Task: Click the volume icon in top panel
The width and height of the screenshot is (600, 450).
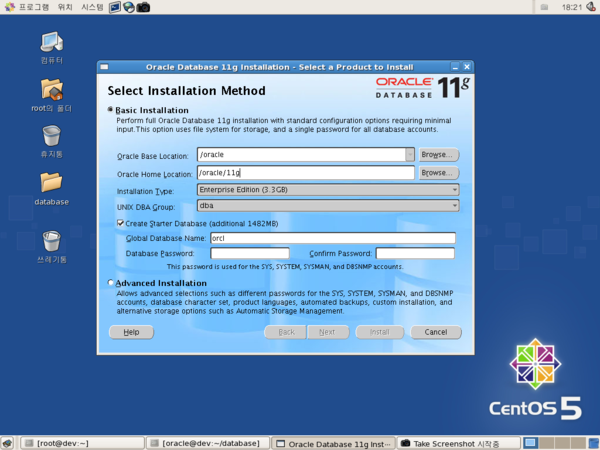Action: coord(591,7)
